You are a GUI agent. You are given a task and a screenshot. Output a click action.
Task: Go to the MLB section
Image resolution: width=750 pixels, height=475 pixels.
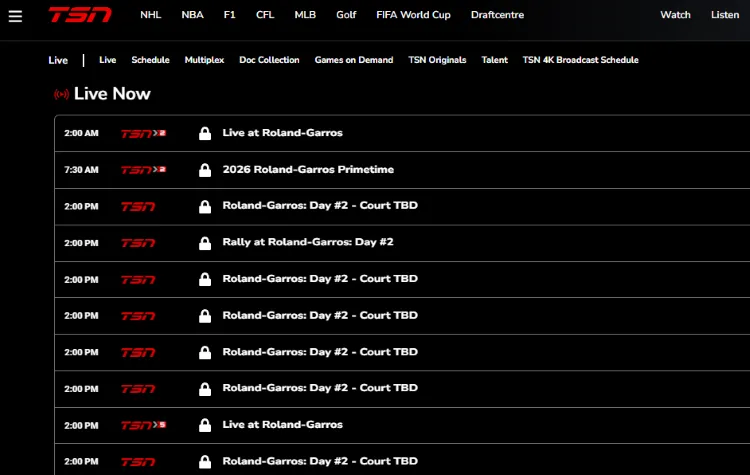[x=305, y=15]
